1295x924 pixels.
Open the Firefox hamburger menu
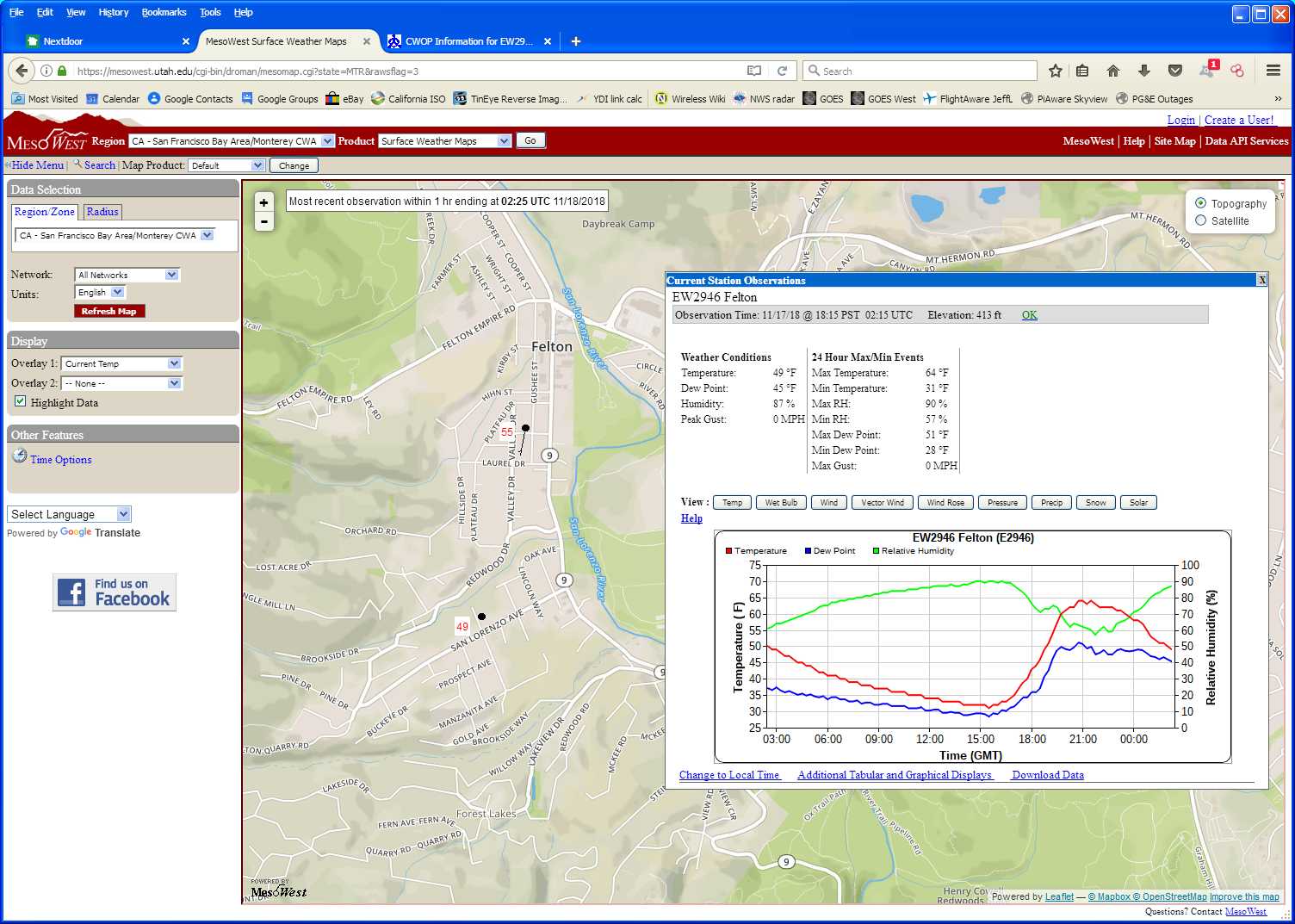pos(1273,71)
